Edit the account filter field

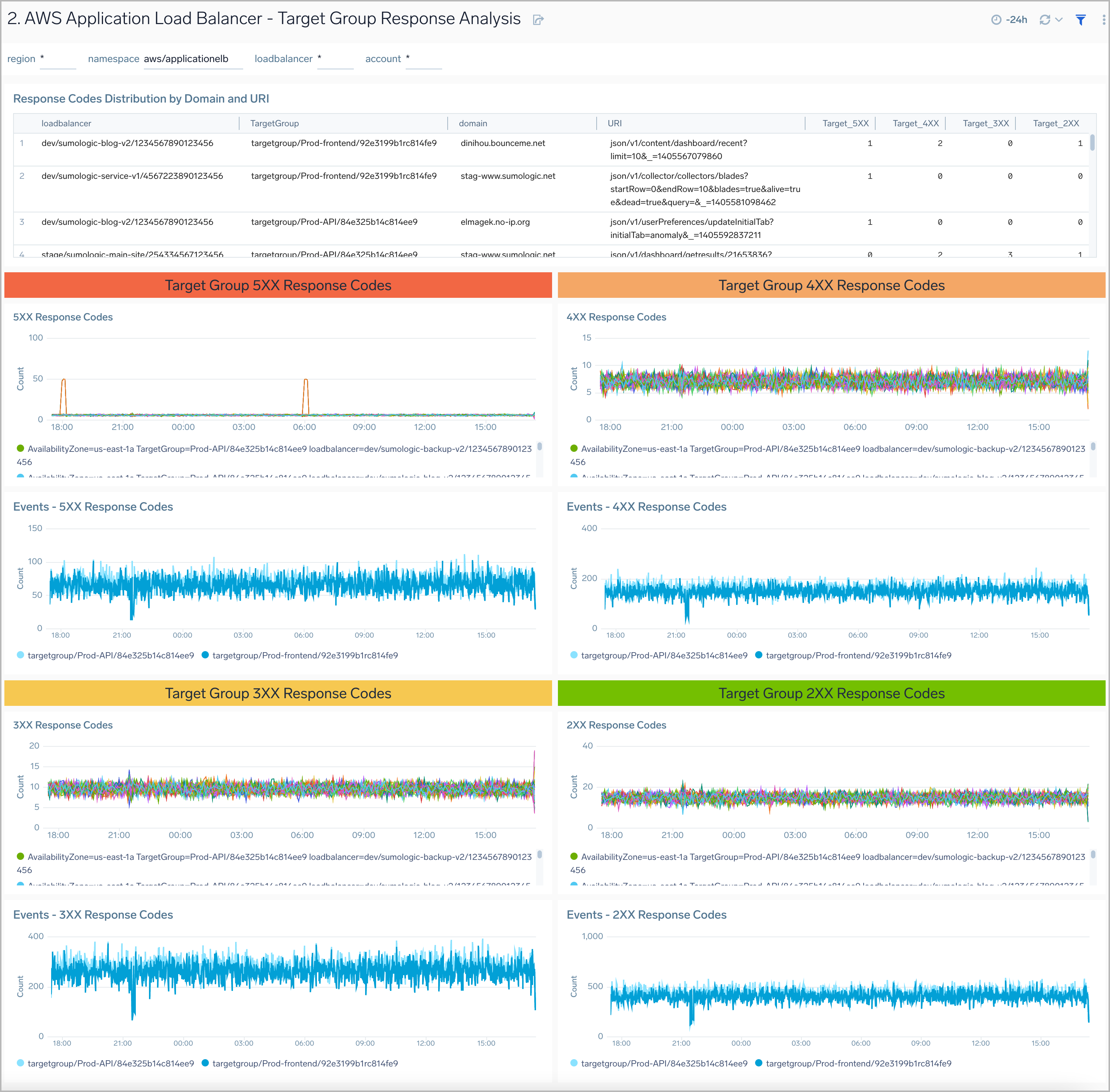coord(423,59)
